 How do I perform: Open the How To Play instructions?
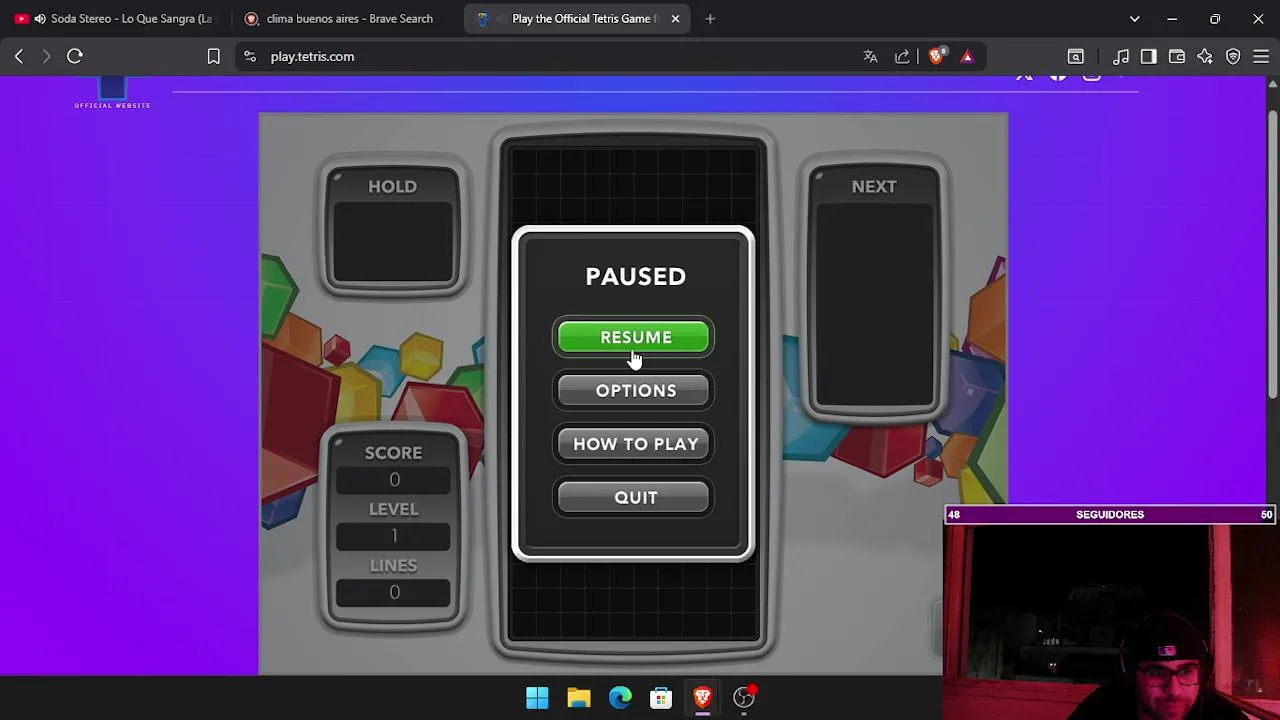[634, 444]
